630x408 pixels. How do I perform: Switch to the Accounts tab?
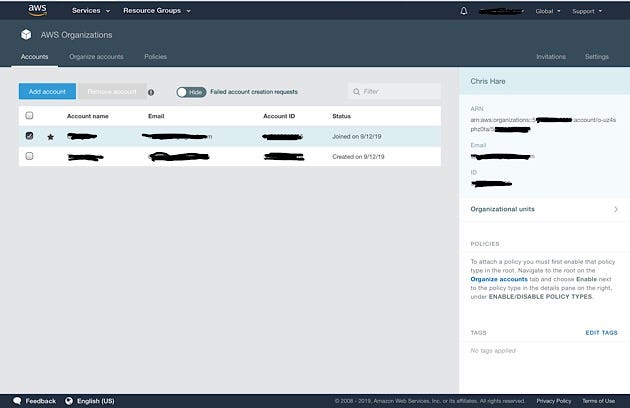pyautogui.click(x=35, y=57)
